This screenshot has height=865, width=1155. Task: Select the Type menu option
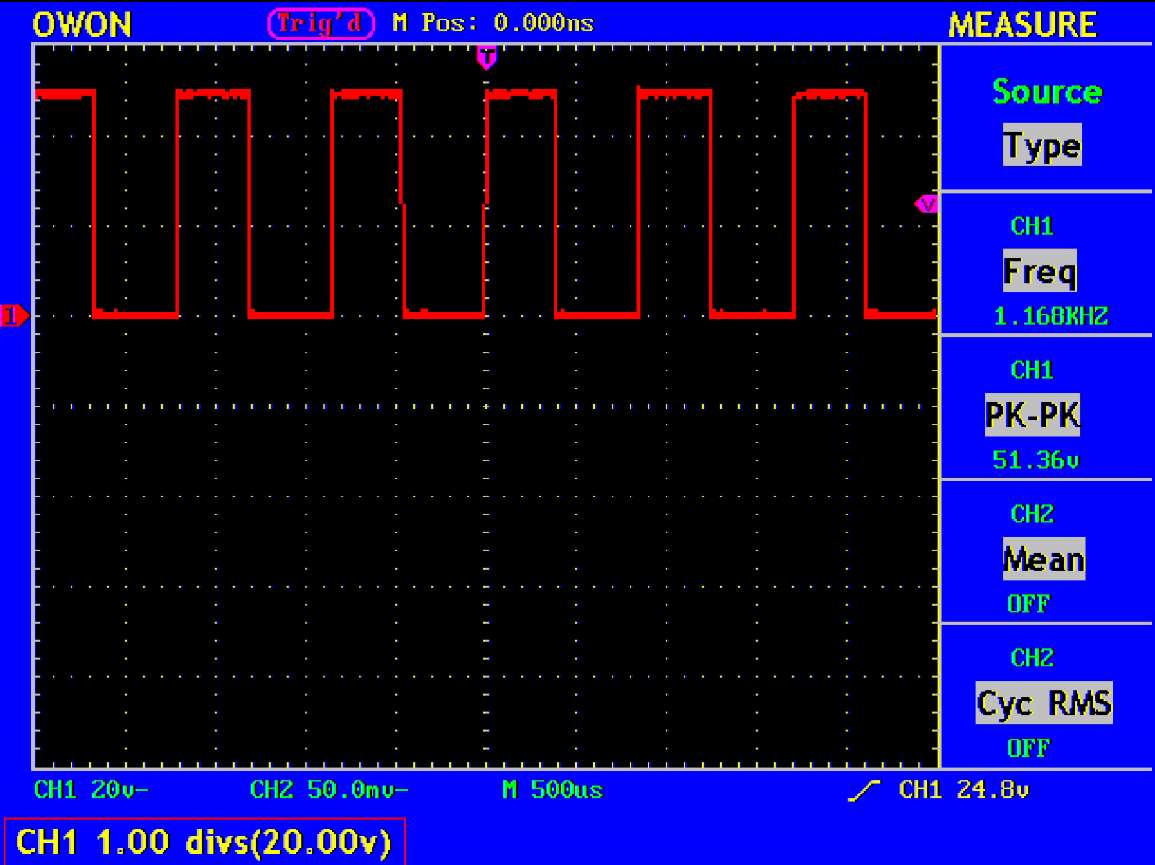(1042, 145)
